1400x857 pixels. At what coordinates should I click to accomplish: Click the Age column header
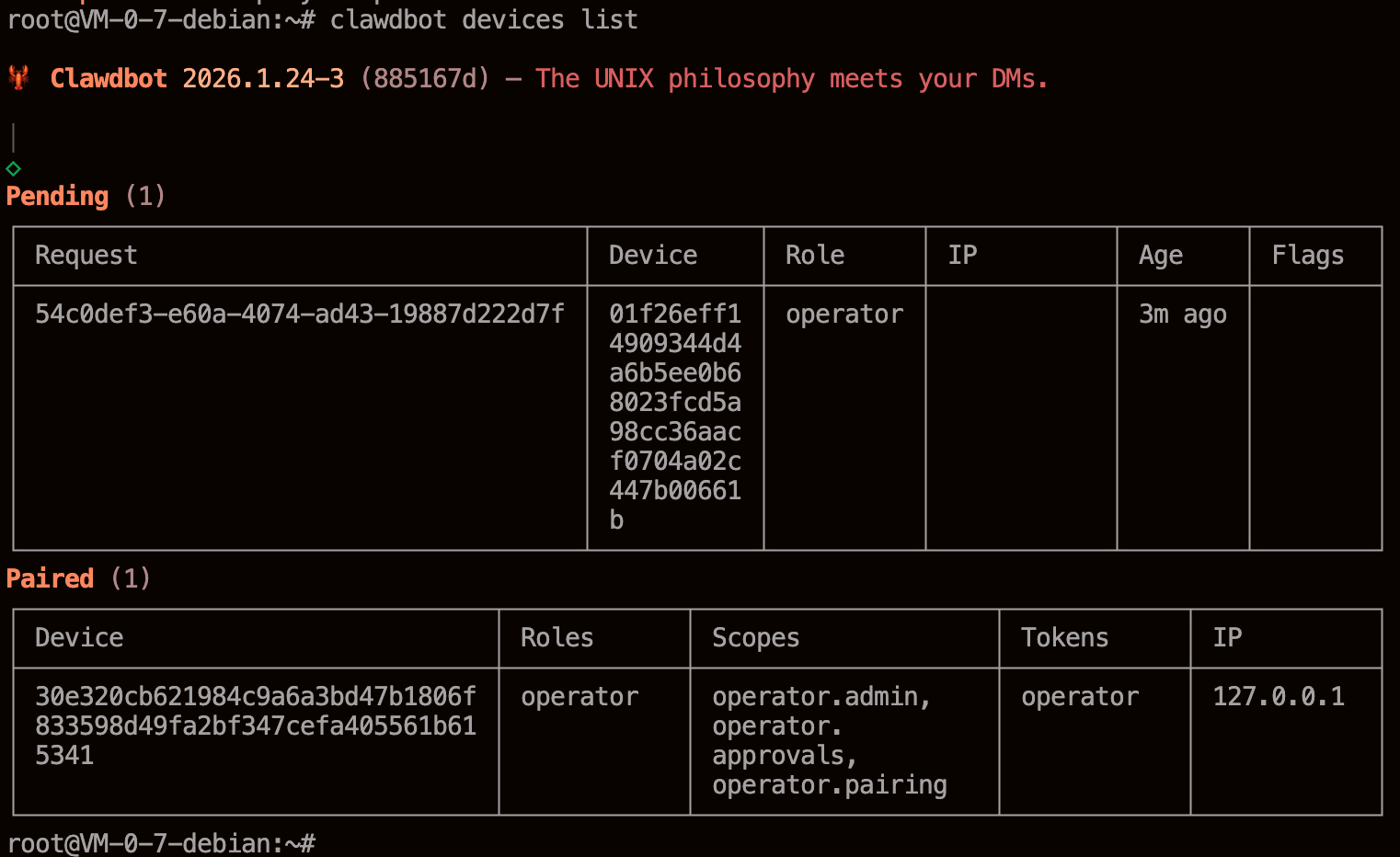point(1160,256)
